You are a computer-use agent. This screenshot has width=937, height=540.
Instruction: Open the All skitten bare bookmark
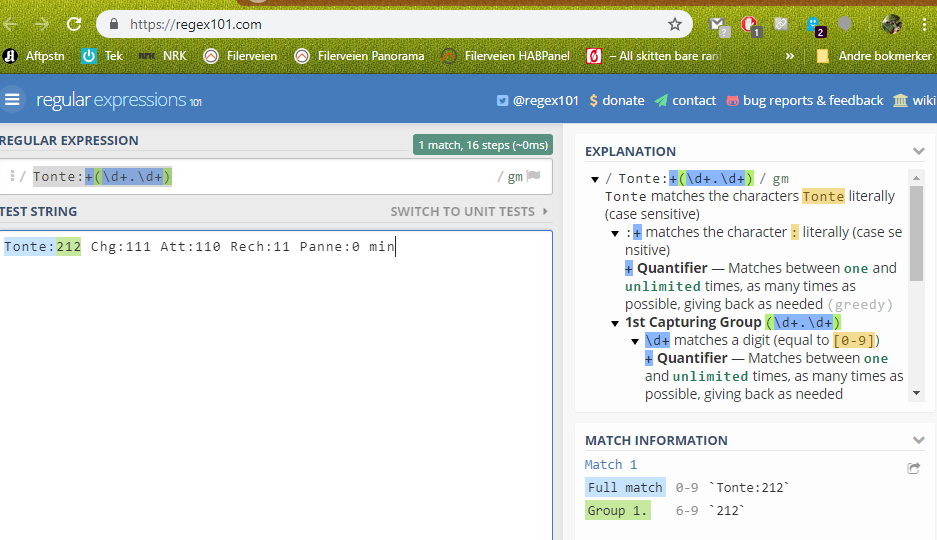tap(654, 56)
